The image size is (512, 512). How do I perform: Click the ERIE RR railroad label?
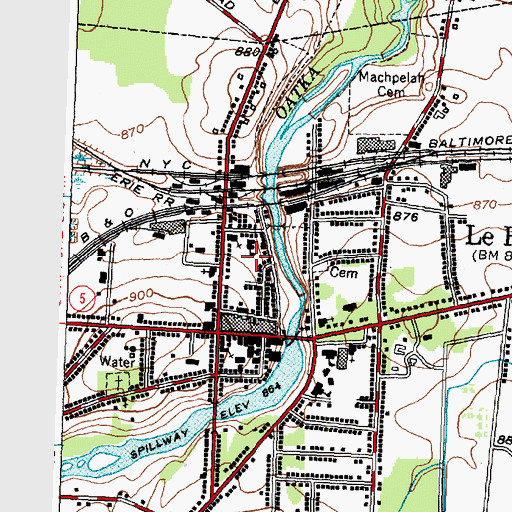click(142, 189)
